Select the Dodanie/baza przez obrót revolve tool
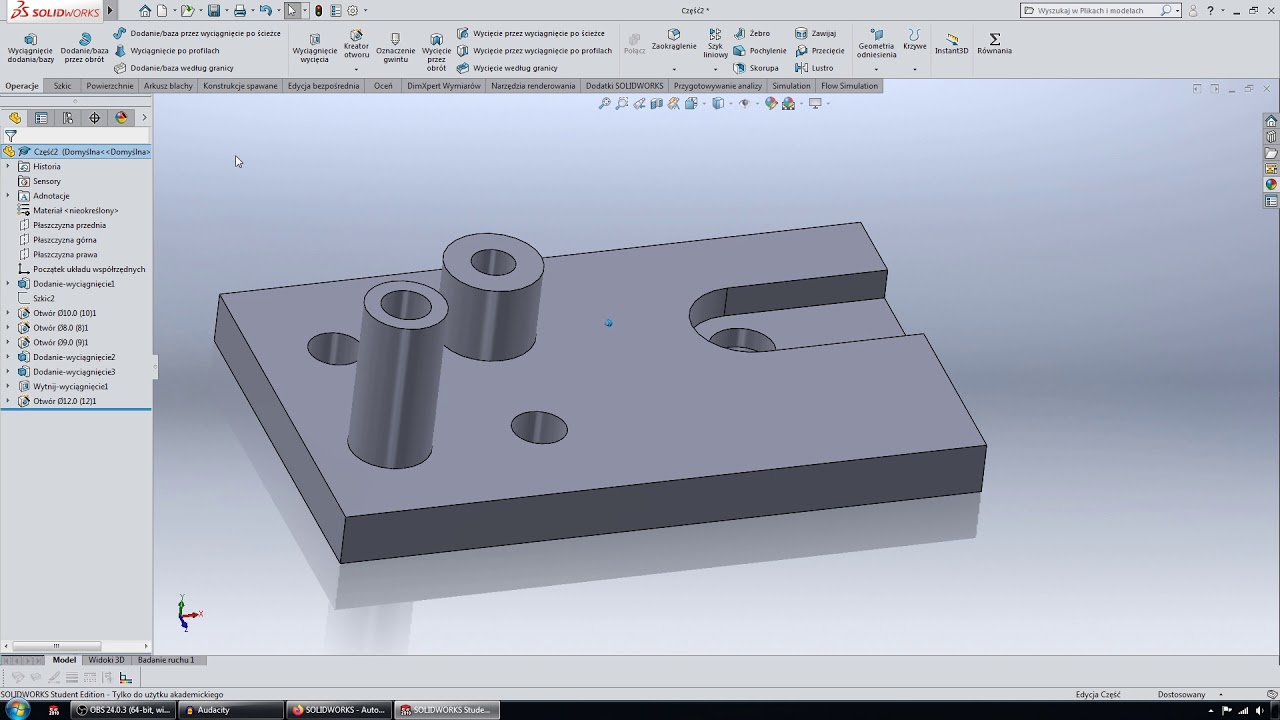Screen dimensions: 1280x720 [84, 48]
